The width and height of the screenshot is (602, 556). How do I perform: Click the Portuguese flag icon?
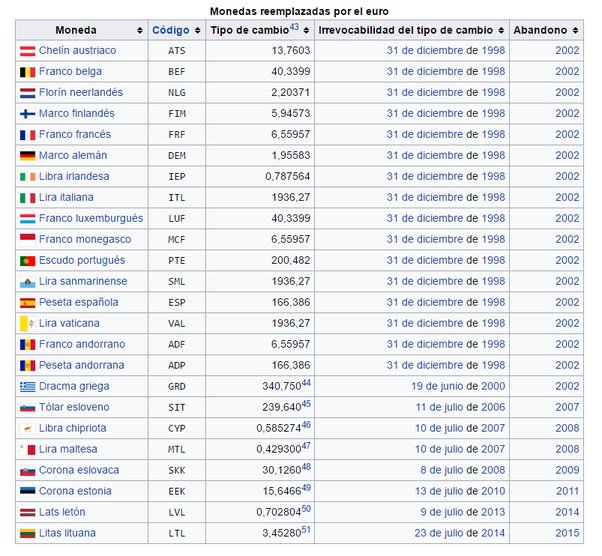coord(28,261)
